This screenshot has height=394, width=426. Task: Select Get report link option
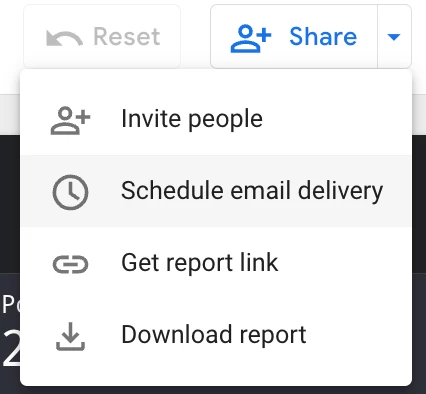216,263
